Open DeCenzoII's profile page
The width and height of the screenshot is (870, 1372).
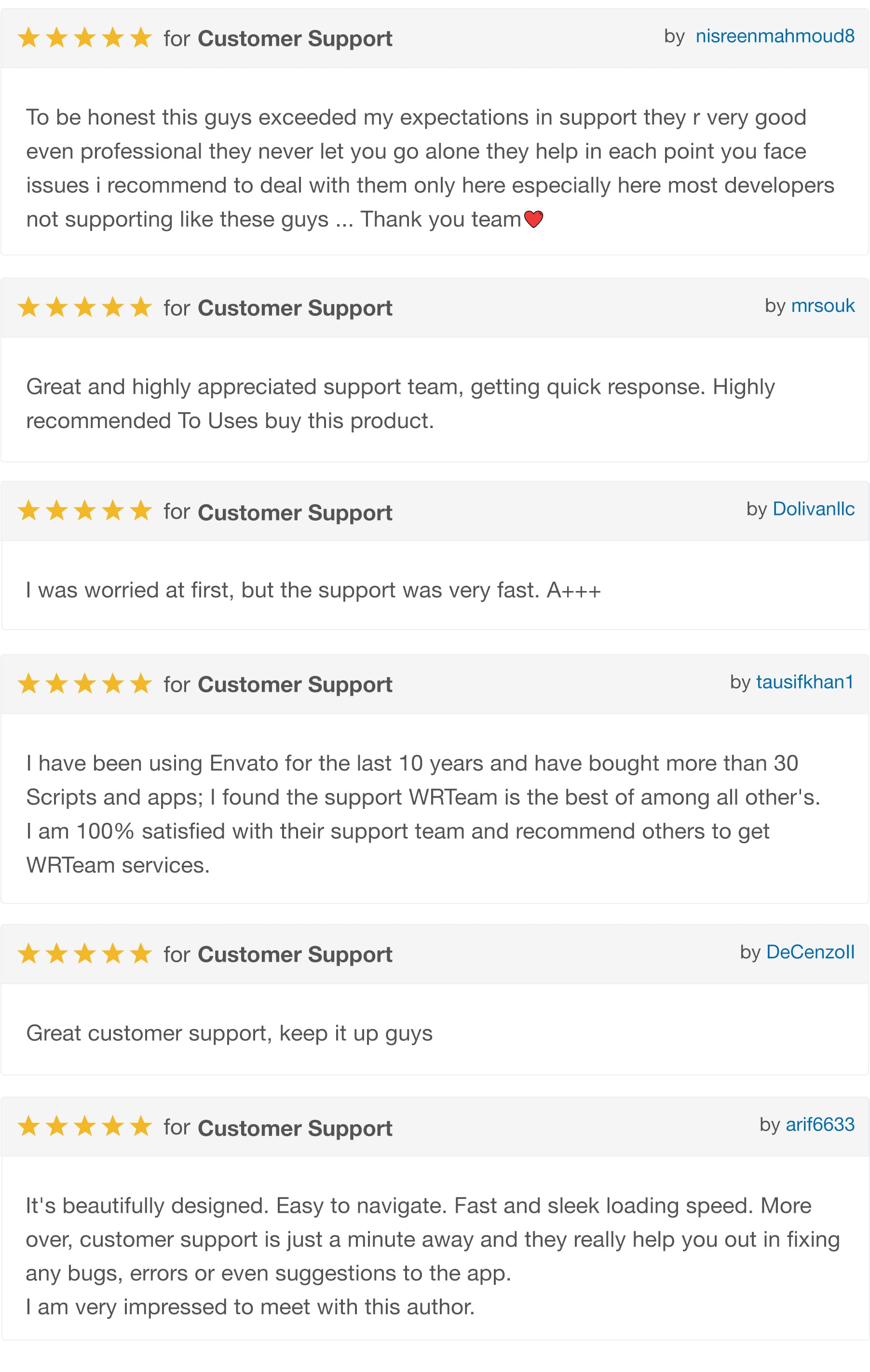[810, 952]
